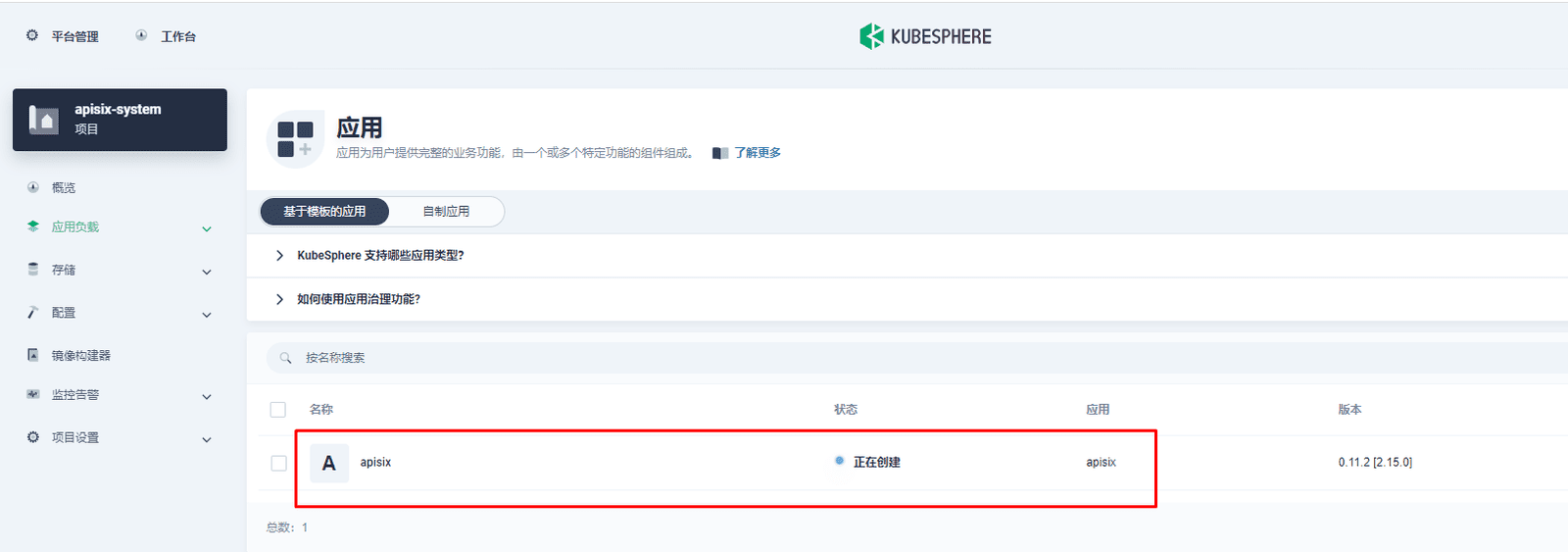
Task: Click the book icon beside 了解更多
Action: (x=720, y=153)
